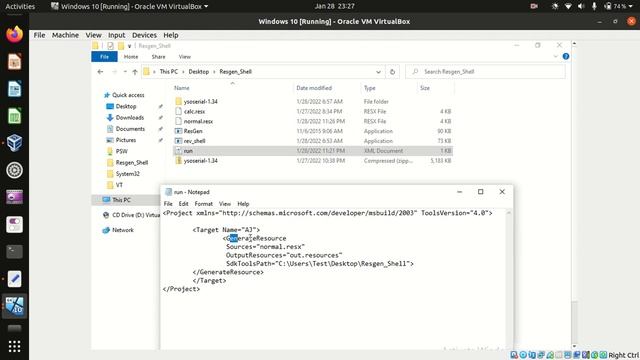Click the Search Resgen_Shell box

coord(485,72)
